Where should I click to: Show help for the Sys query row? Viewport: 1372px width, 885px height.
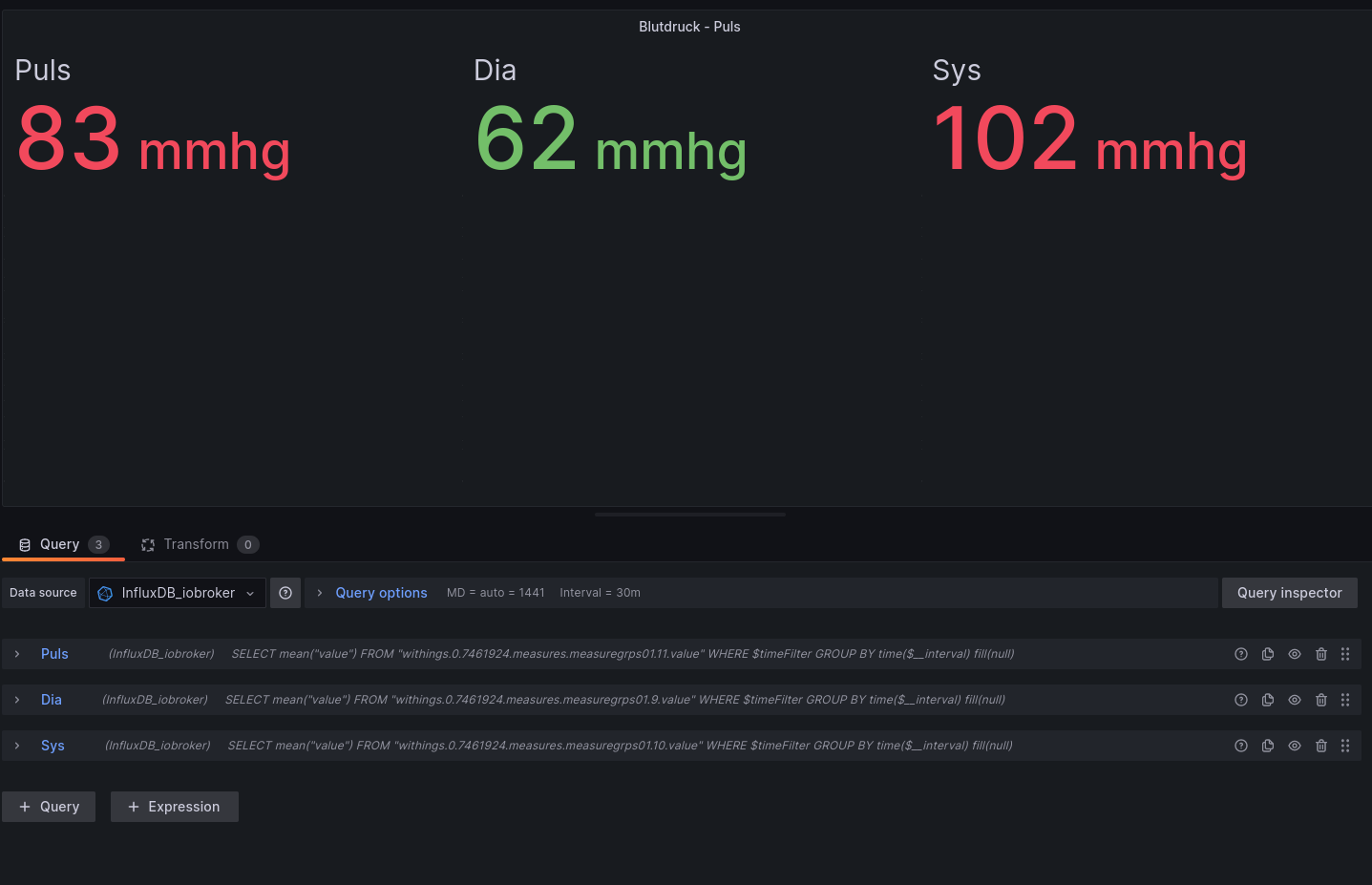tap(1241, 746)
